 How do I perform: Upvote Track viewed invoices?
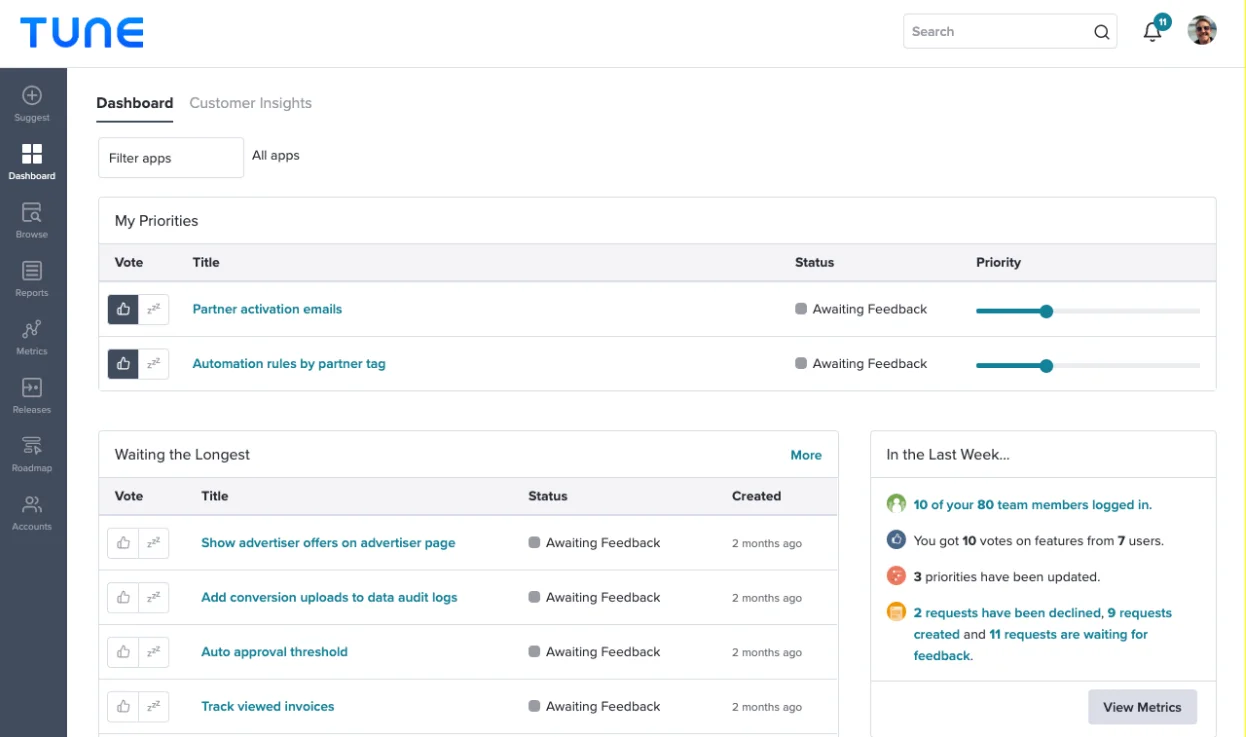click(123, 706)
